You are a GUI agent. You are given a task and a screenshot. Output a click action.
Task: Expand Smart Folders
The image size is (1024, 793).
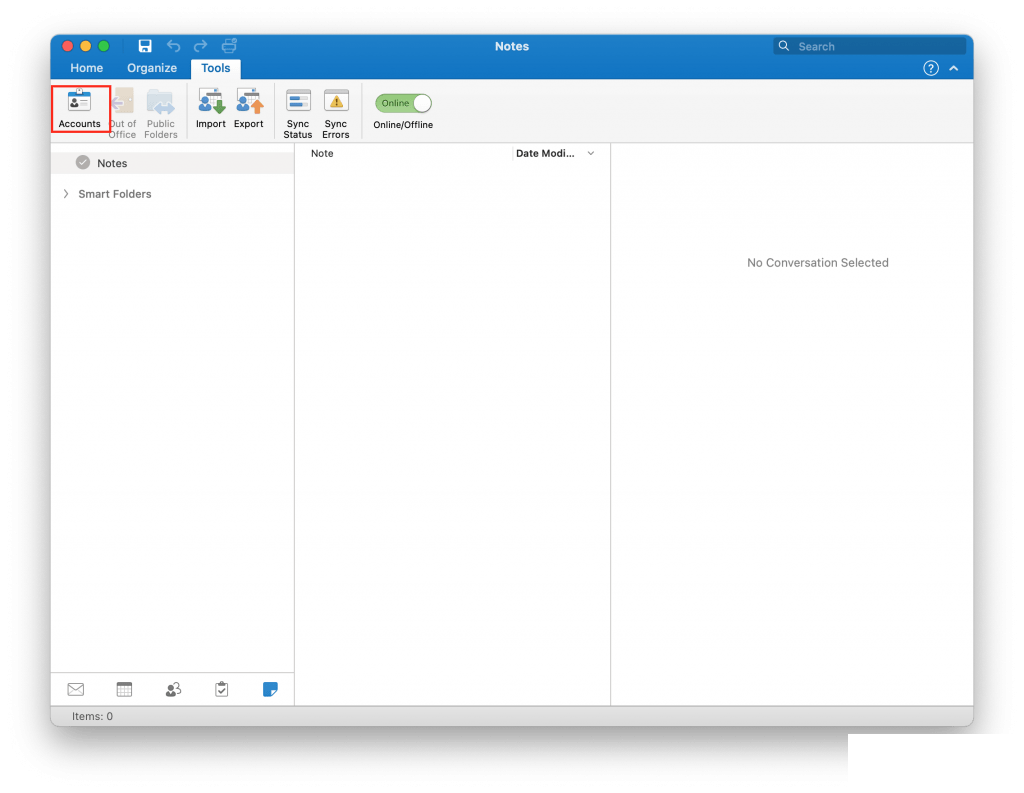[x=64, y=194]
